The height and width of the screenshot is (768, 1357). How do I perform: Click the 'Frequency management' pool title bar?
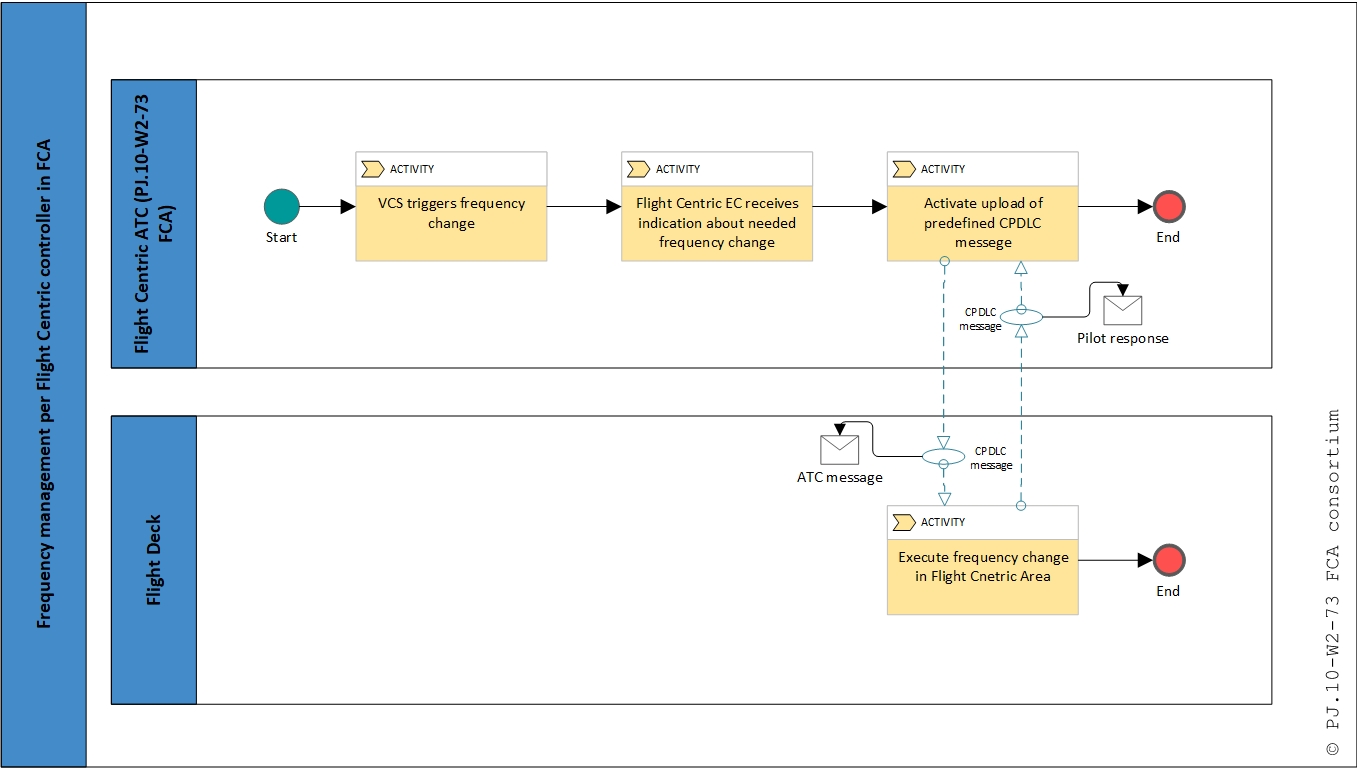pos(44,384)
